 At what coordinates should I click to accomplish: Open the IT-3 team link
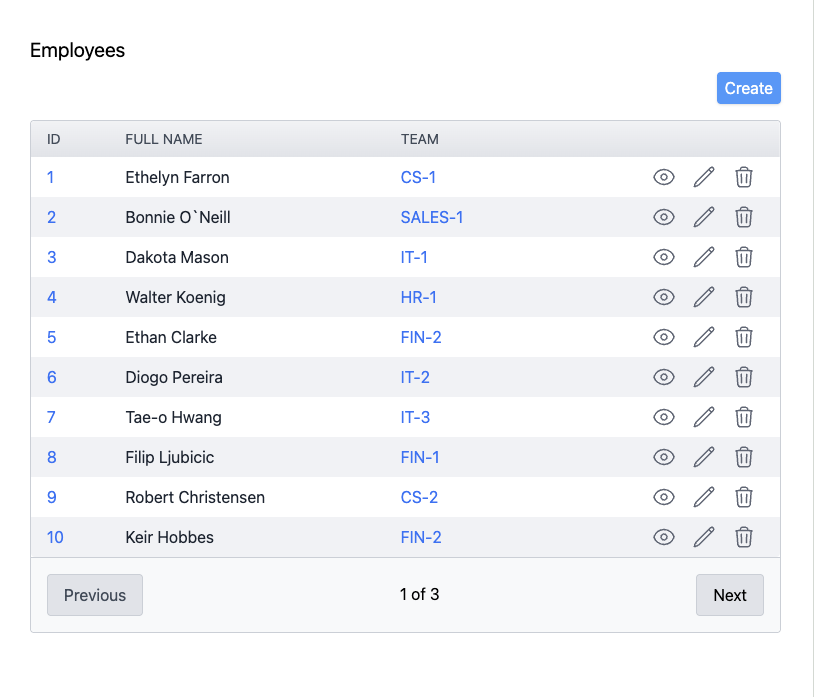415,417
